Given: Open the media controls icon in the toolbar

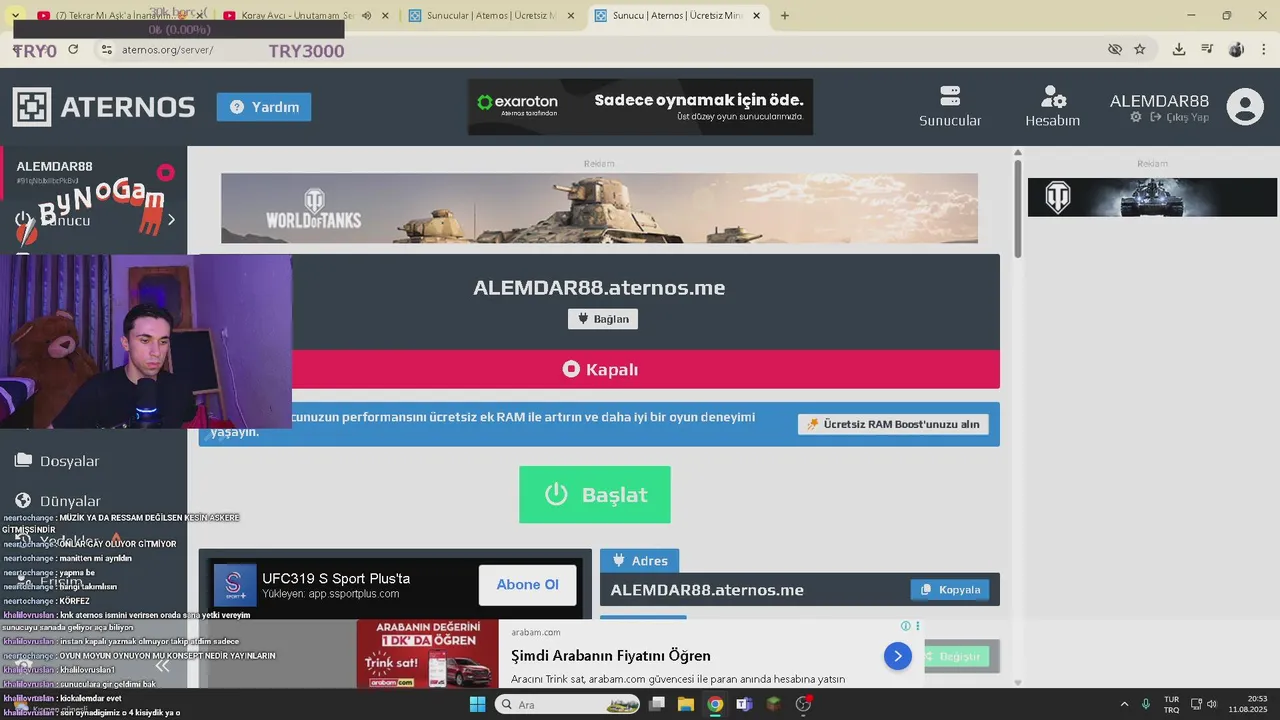Looking at the screenshot, I should (x=1207, y=49).
